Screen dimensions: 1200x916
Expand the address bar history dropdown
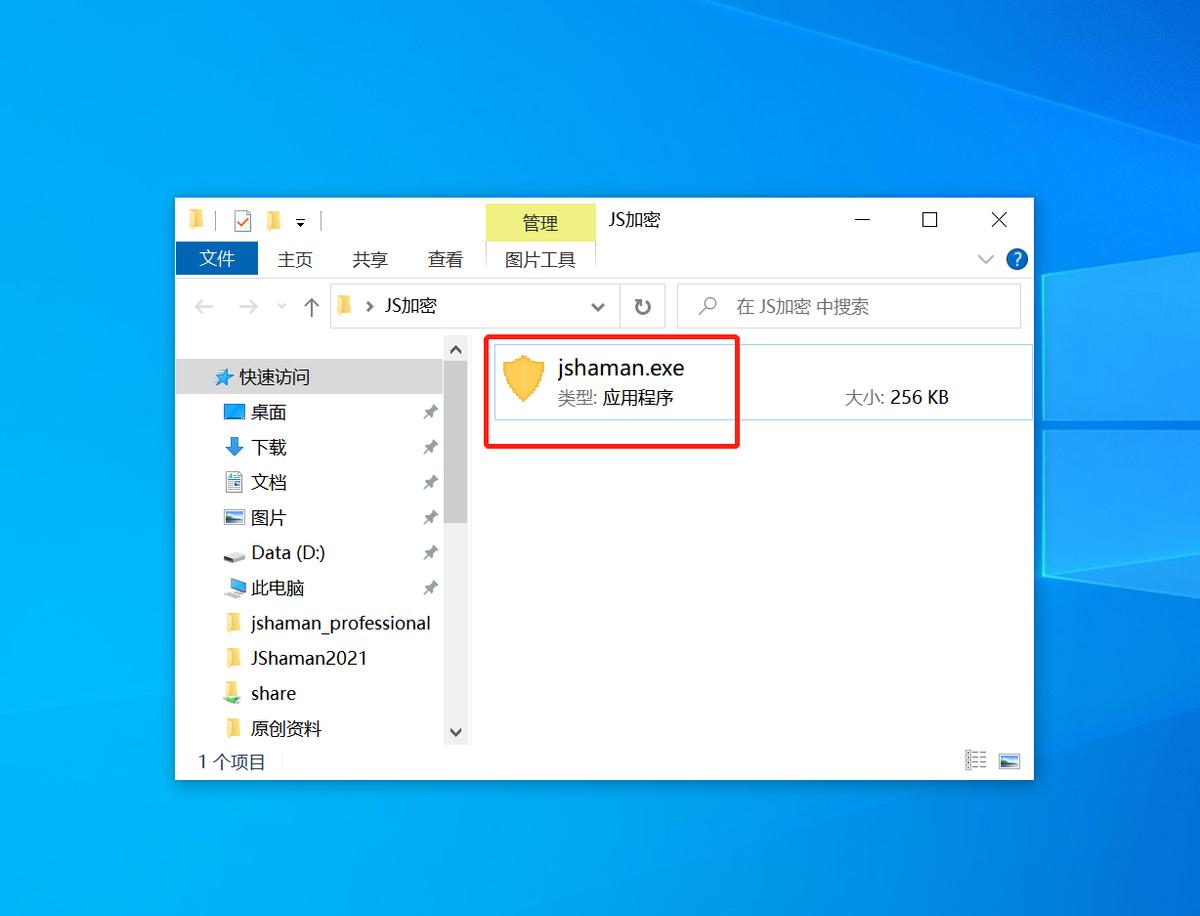(x=598, y=306)
